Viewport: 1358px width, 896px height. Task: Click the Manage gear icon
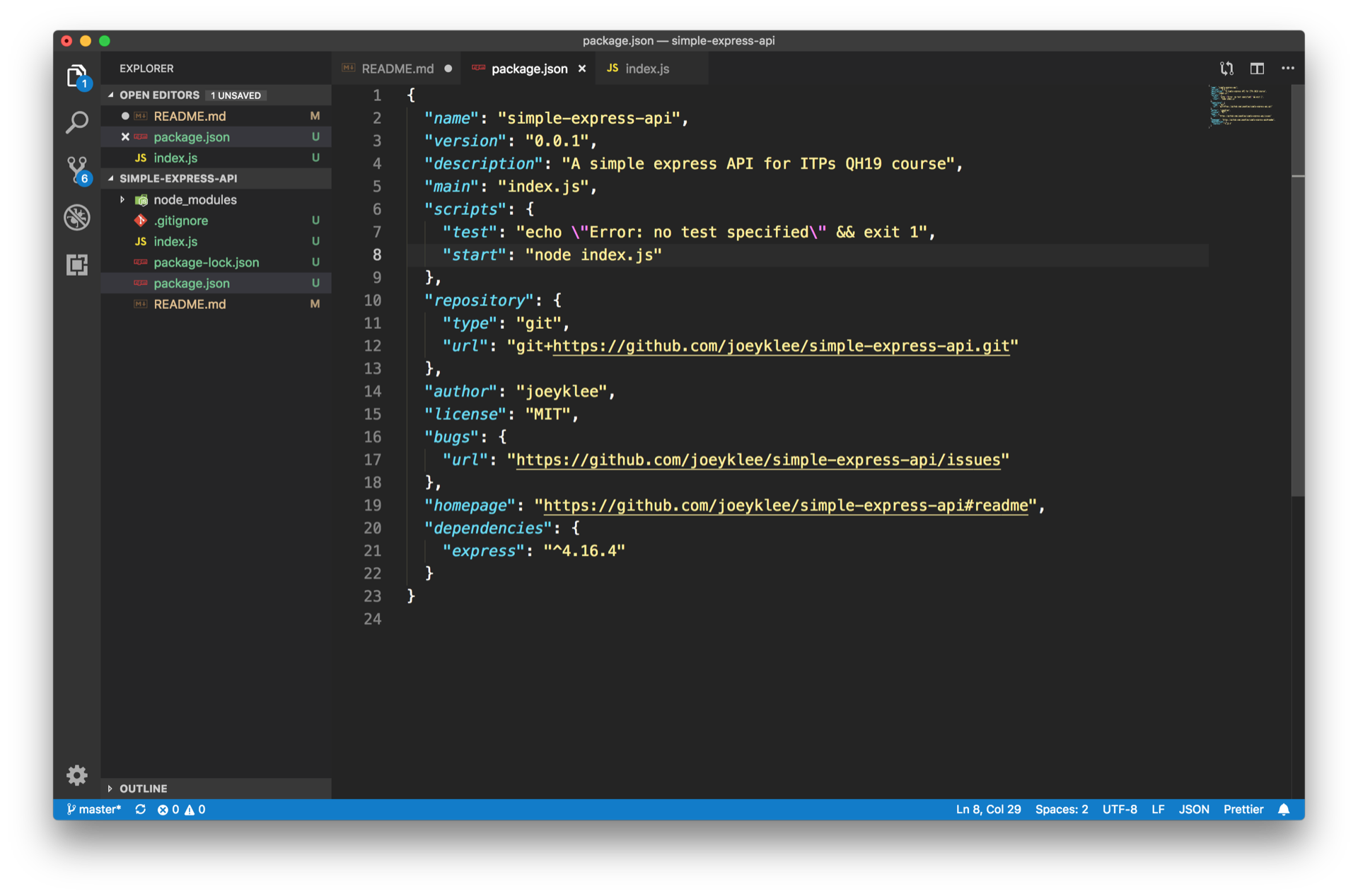coord(76,775)
